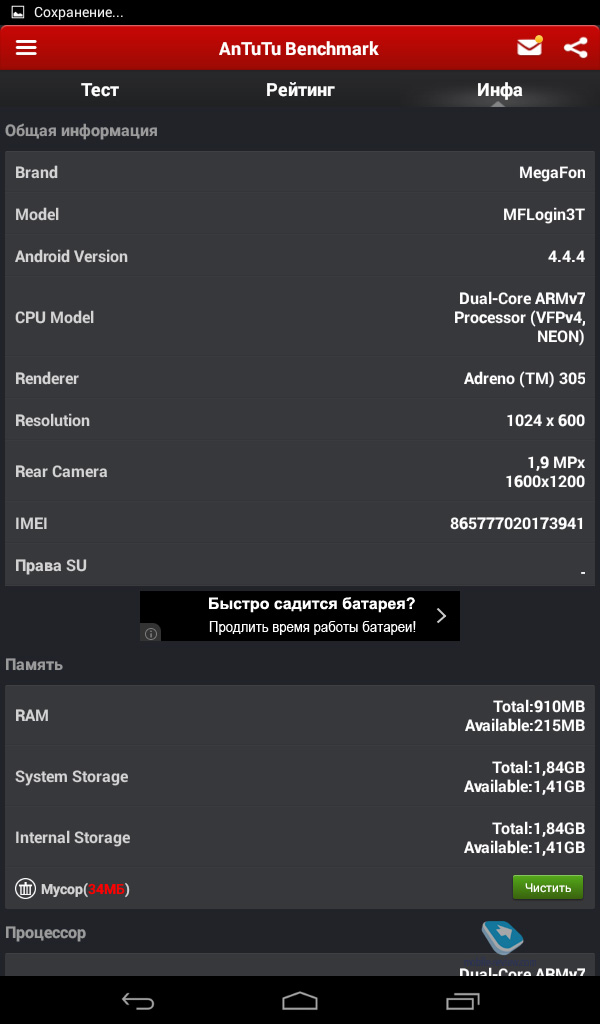Tap the IMEI row
The width and height of the screenshot is (600, 1024).
click(300, 524)
